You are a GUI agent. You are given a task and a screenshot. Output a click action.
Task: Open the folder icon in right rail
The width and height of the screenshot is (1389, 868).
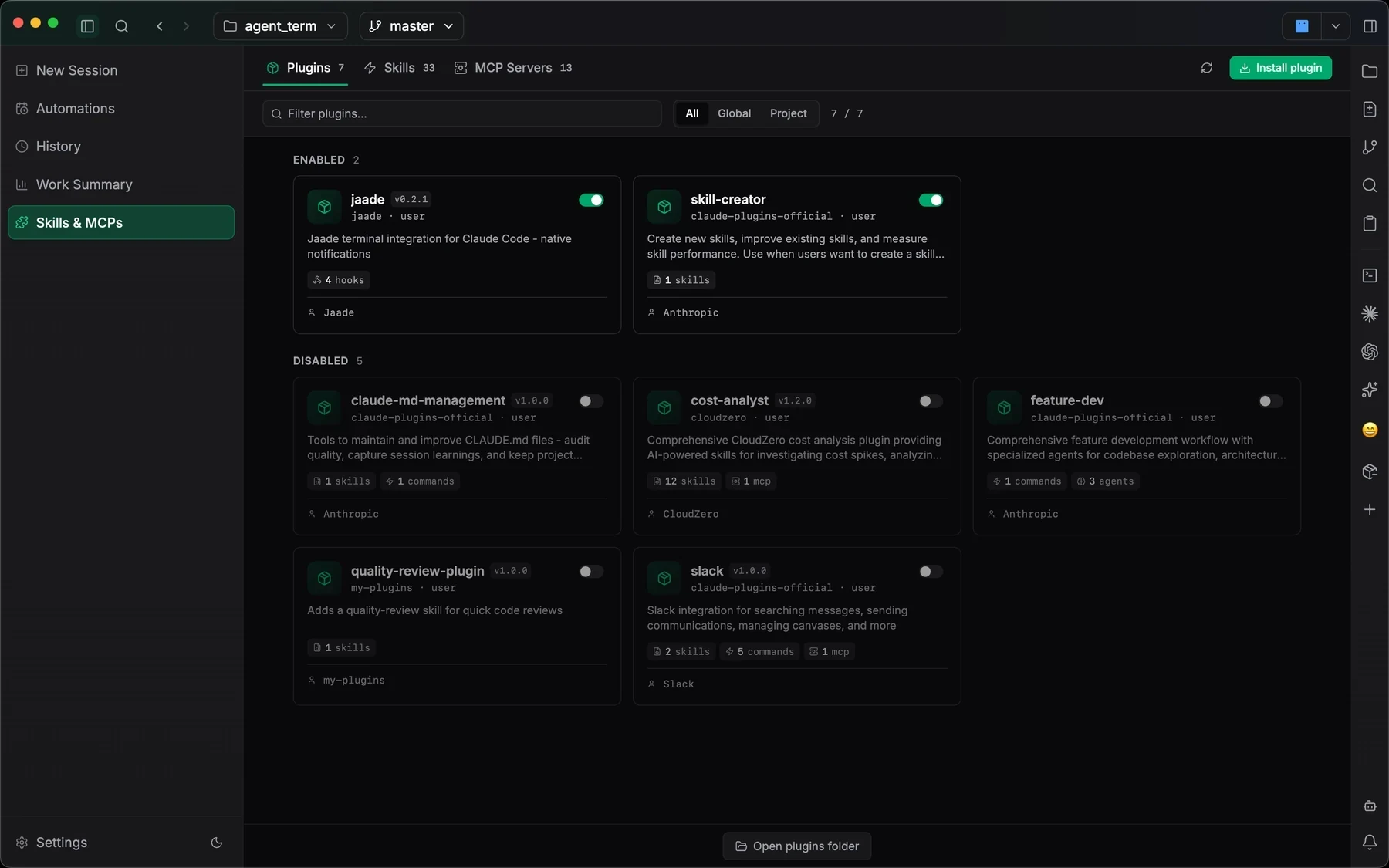1370,71
